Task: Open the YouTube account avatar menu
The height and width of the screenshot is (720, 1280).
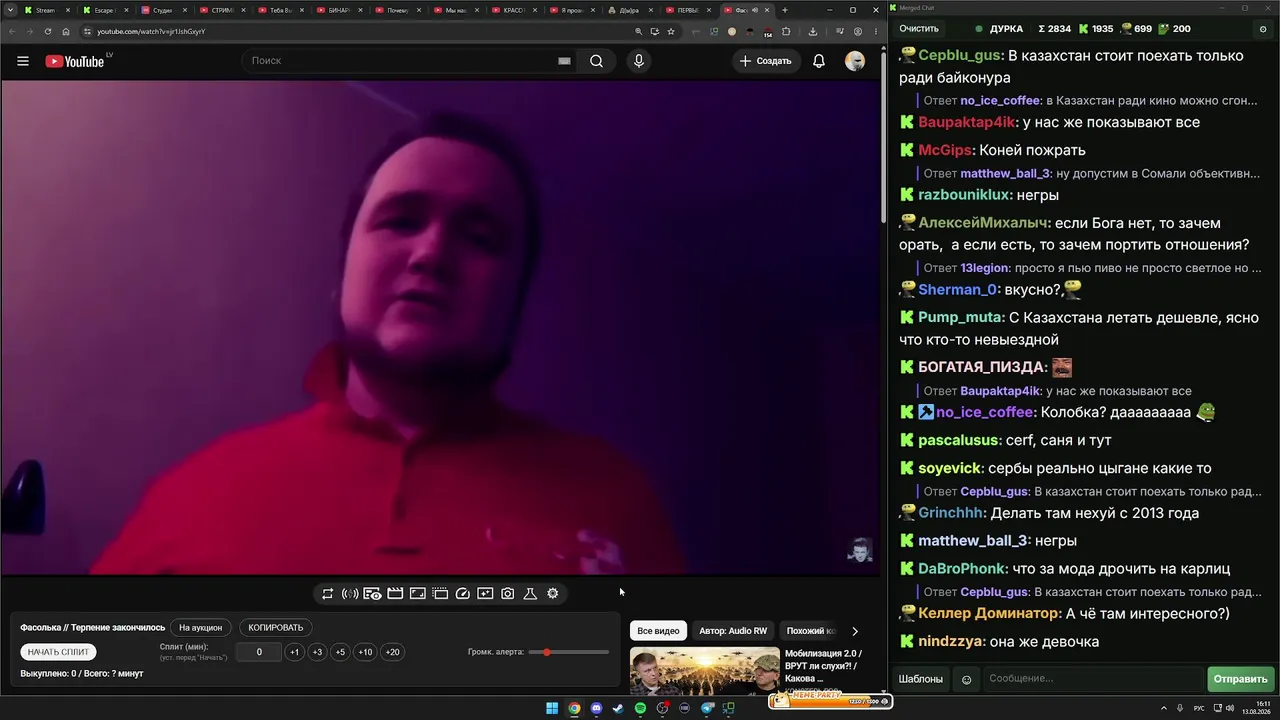Action: [x=855, y=61]
